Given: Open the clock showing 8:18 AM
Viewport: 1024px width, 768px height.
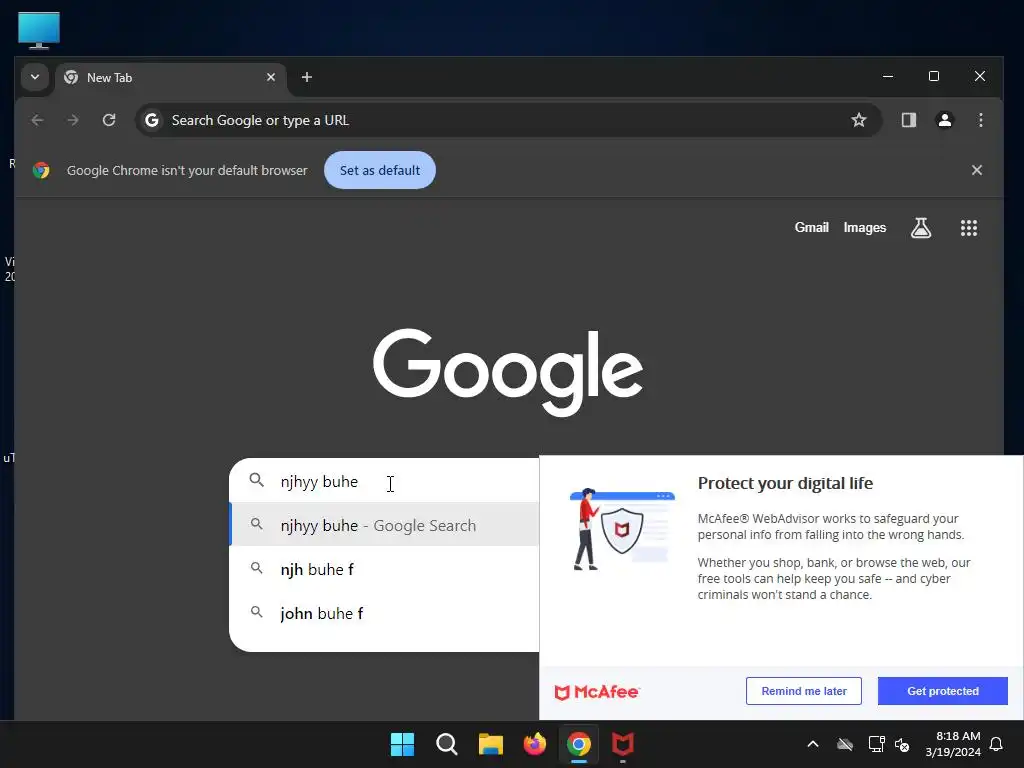Looking at the screenshot, I should (x=953, y=744).
